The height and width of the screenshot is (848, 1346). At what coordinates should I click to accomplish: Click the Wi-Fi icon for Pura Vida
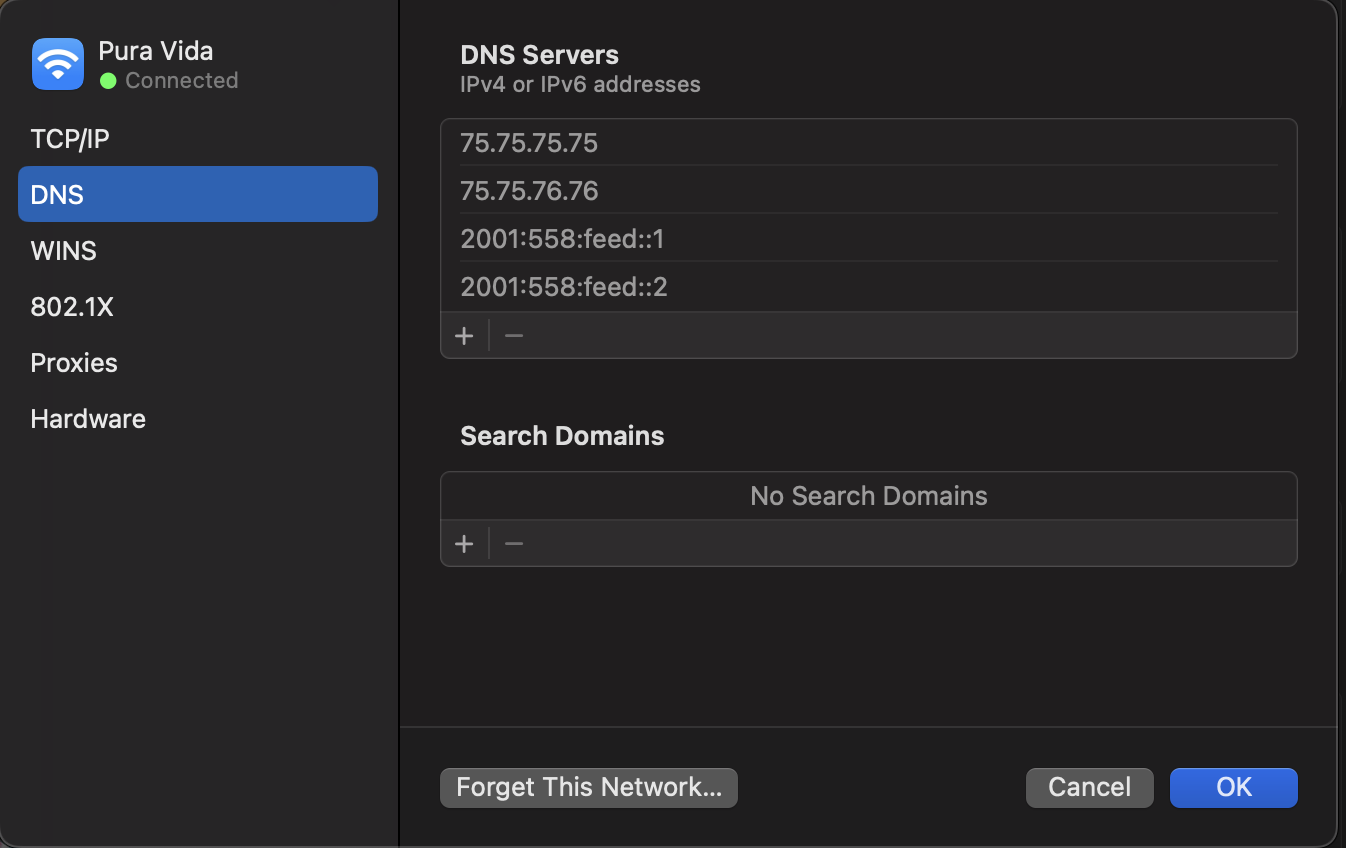tap(57, 64)
